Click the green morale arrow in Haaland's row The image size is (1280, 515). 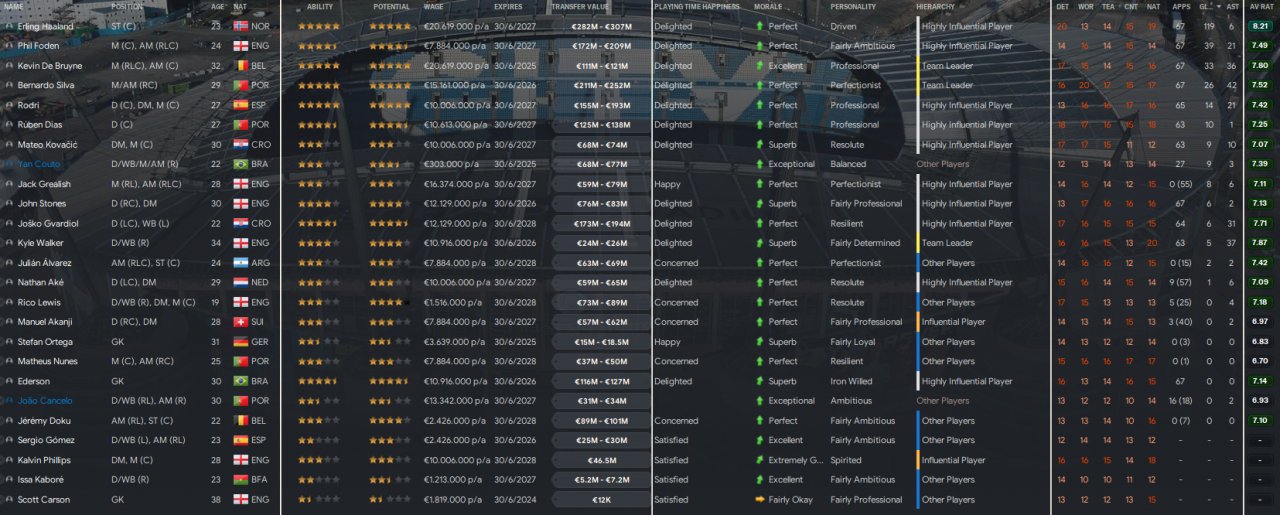759,26
